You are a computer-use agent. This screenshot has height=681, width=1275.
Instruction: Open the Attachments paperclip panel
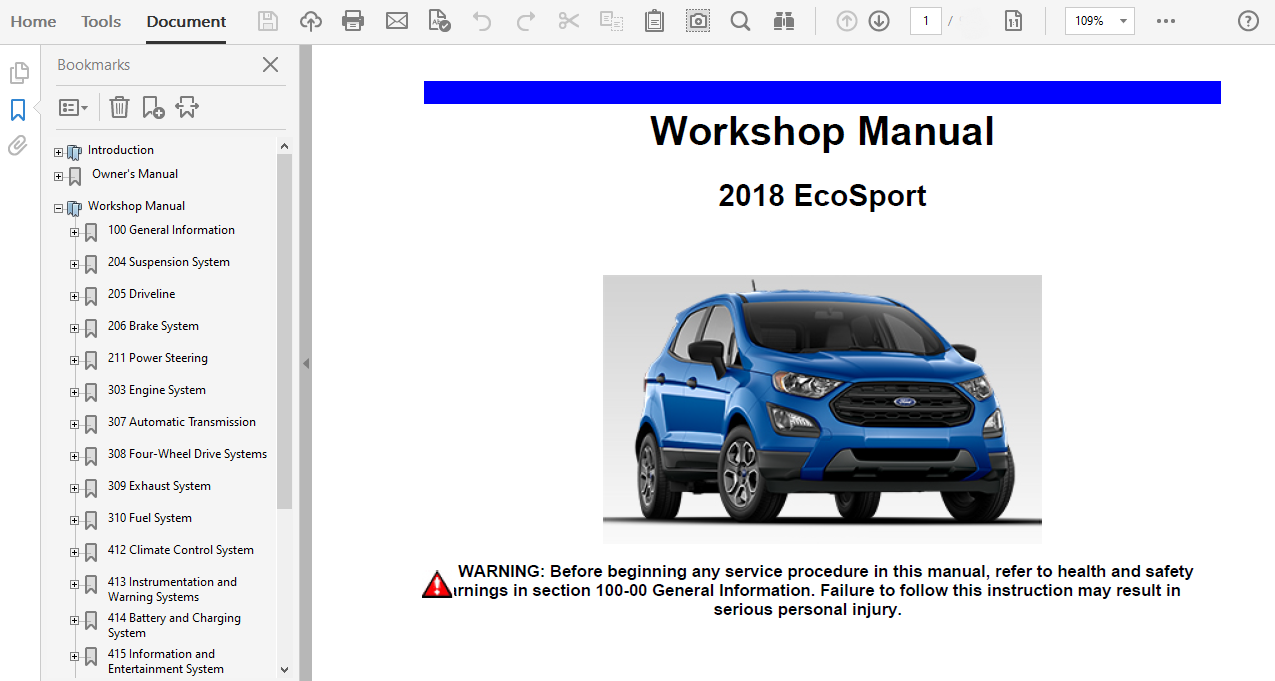point(18,146)
